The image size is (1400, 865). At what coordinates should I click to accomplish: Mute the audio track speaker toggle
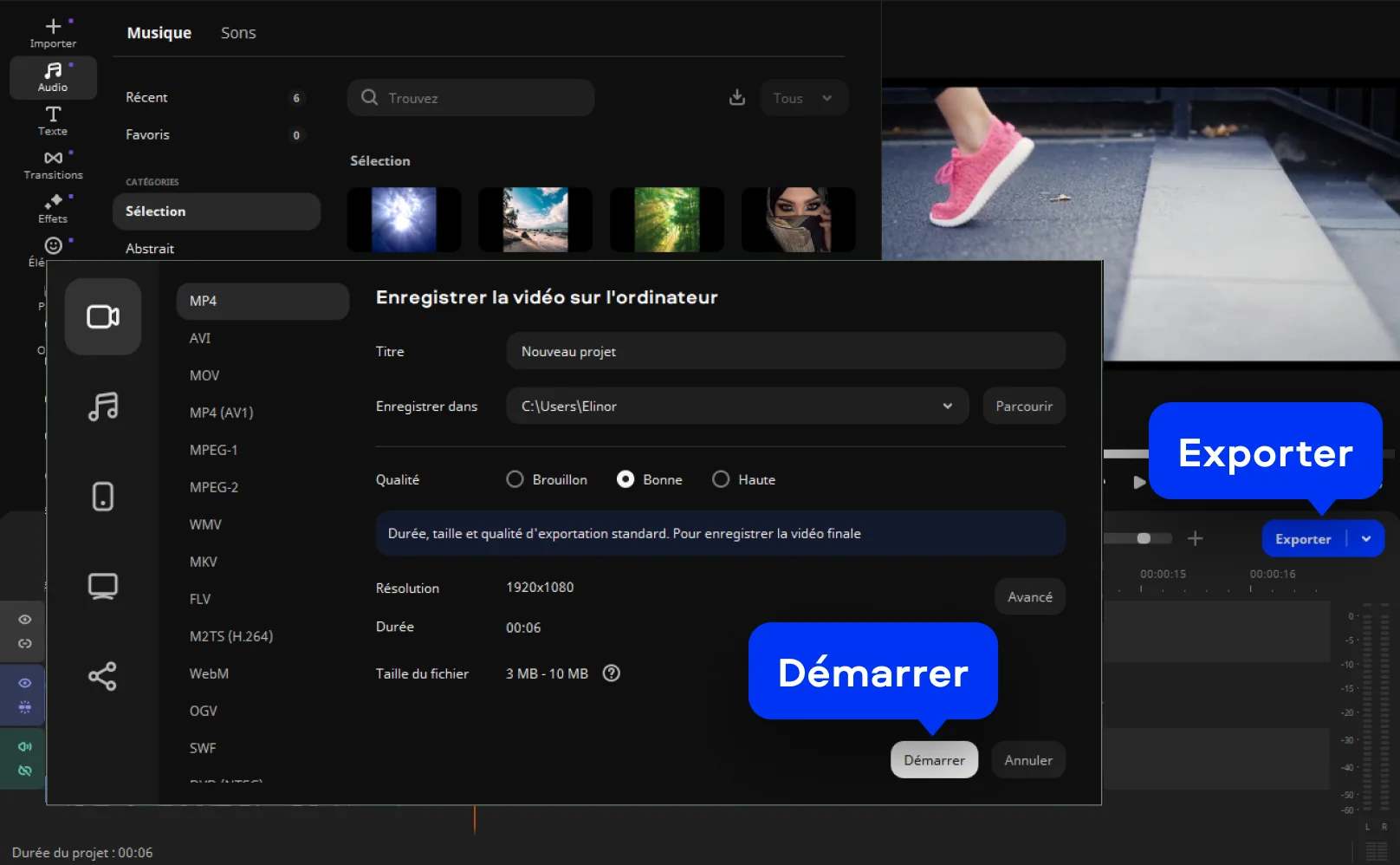pyautogui.click(x=25, y=746)
